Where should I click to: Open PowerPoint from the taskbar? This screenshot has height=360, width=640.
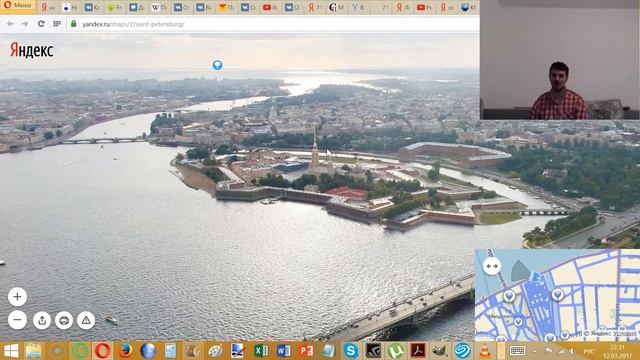(x=306, y=351)
